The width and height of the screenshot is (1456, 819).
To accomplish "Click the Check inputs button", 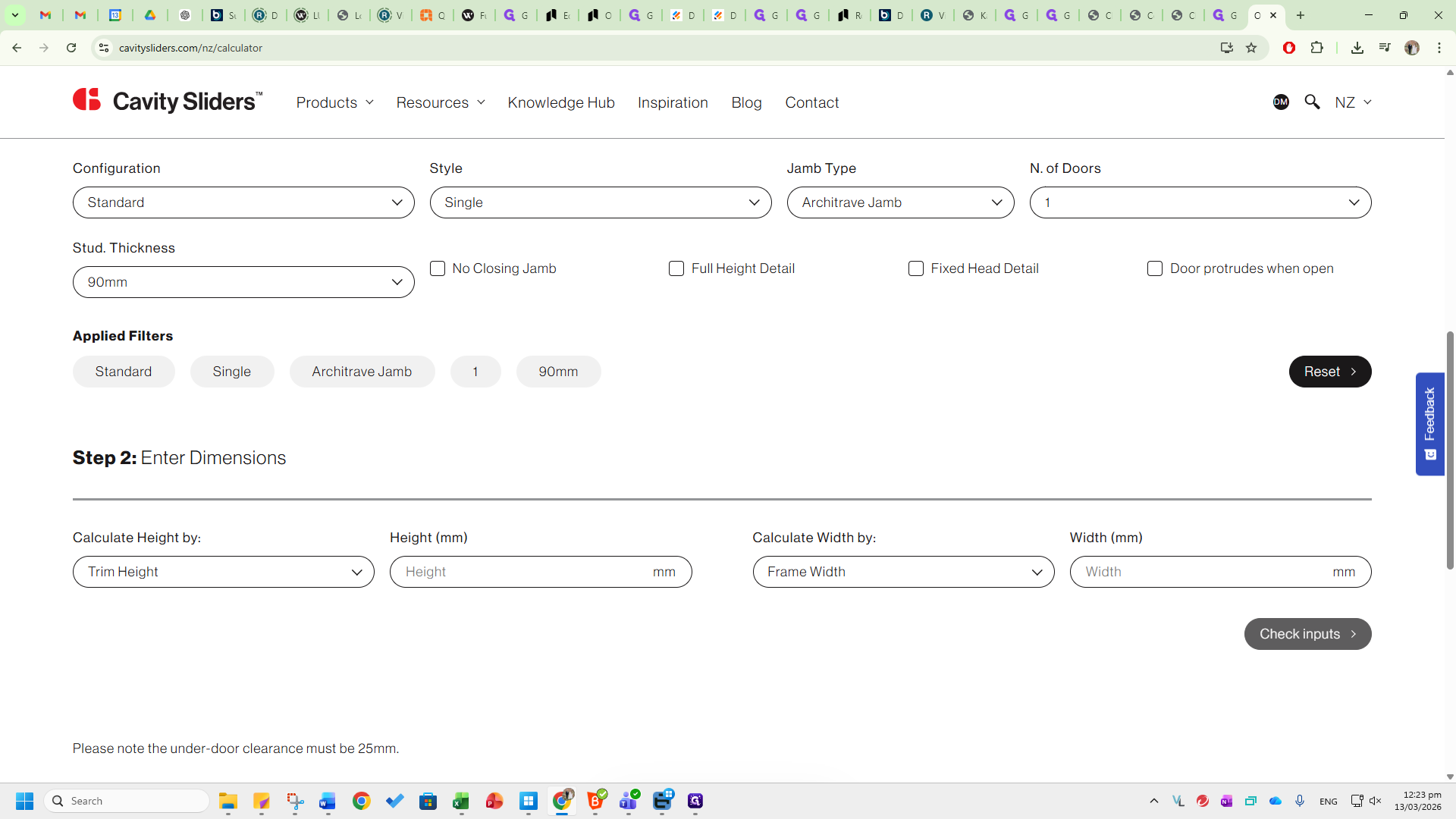I will pos(1307,634).
